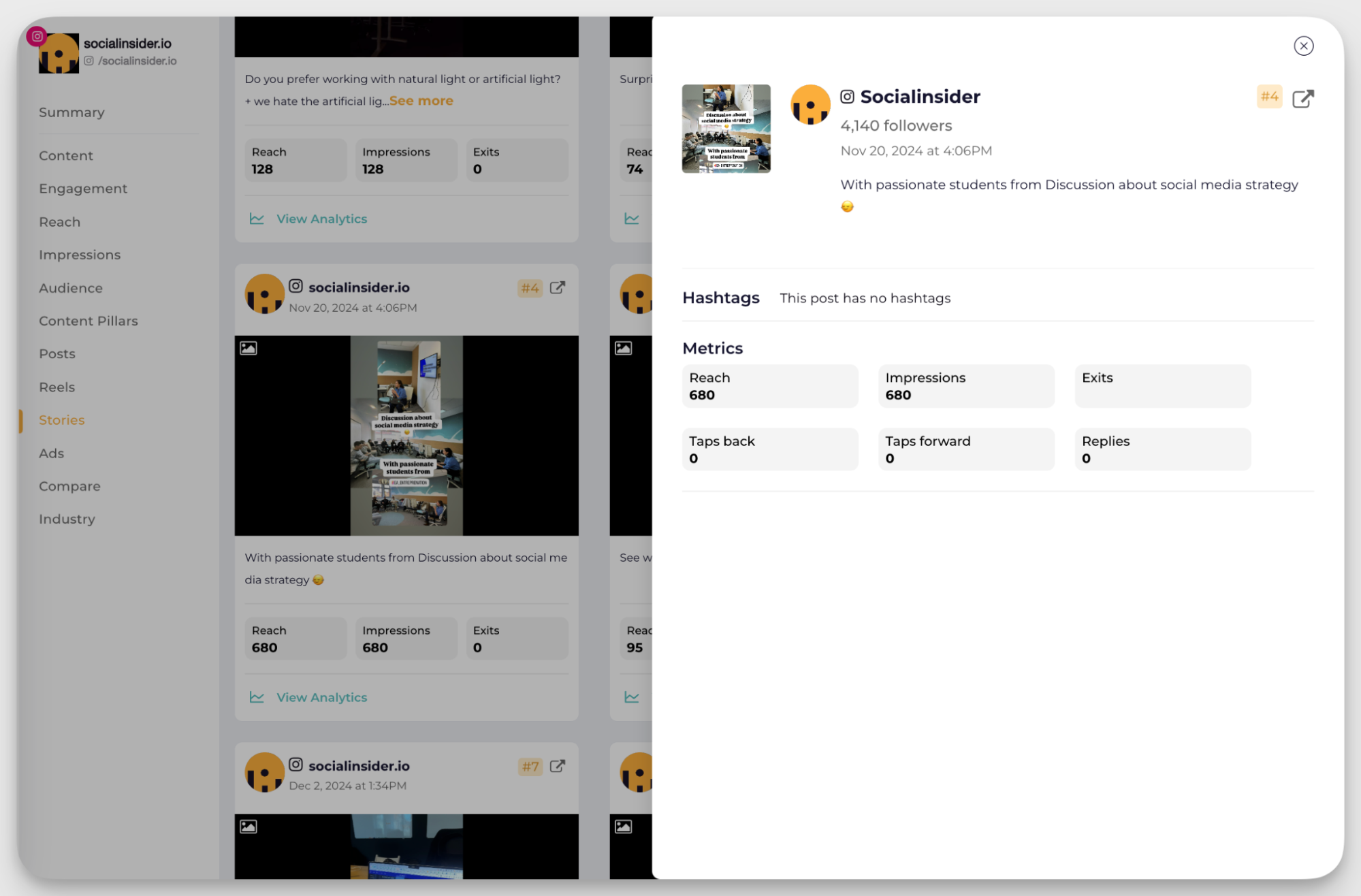
Task: Select the Impressions sidebar item
Action: [x=80, y=255]
